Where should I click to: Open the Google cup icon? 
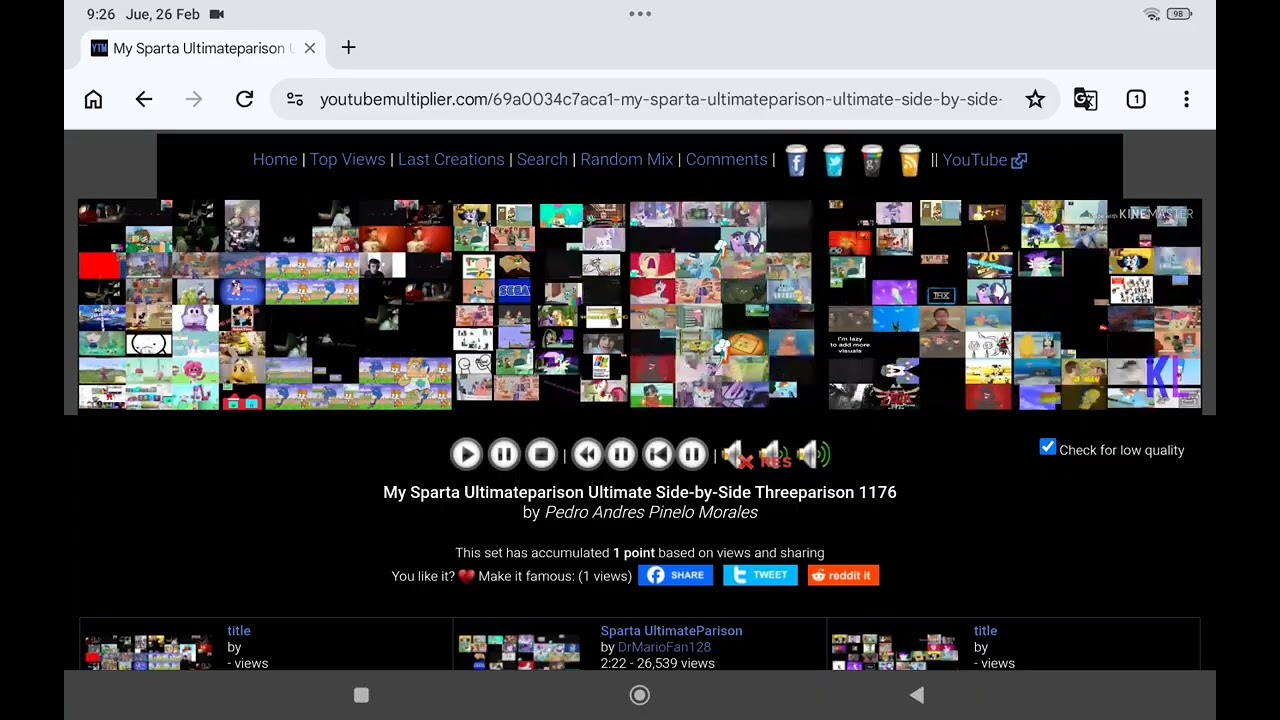[872, 160]
